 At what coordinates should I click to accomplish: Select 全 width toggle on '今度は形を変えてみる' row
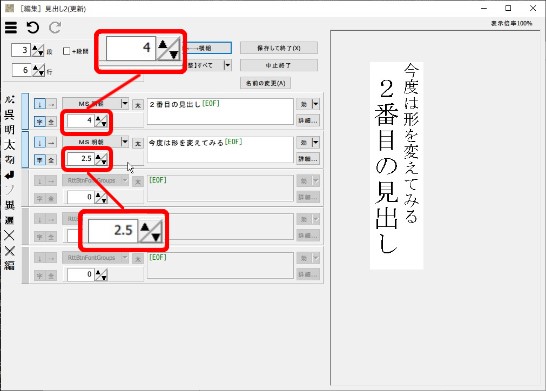pos(51,160)
